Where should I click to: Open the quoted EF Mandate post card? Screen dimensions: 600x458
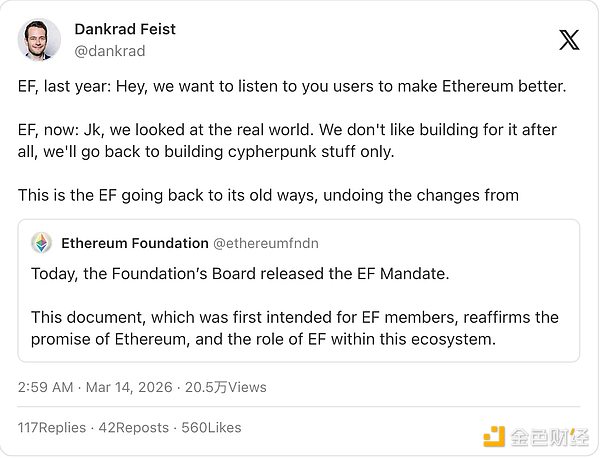tap(298, 290)
